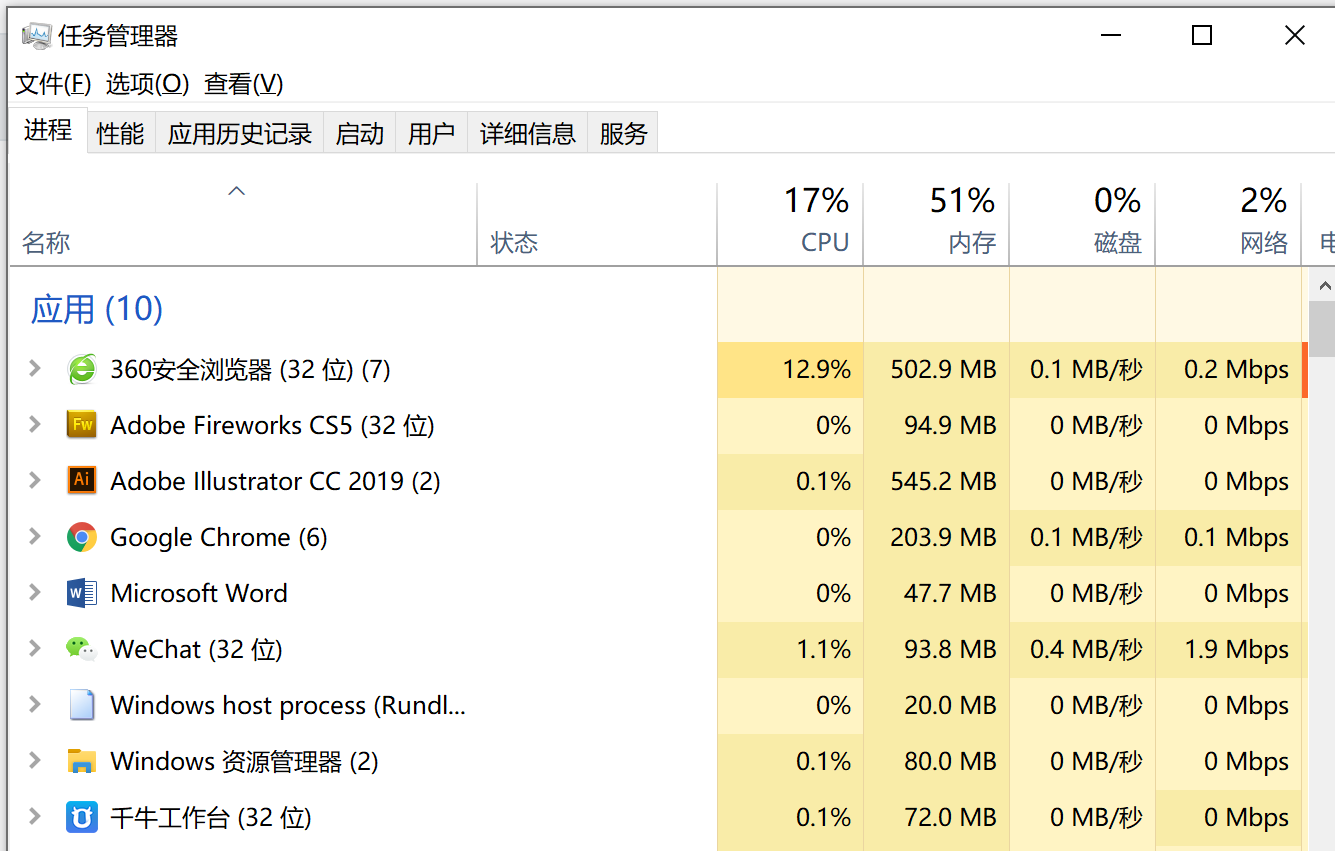1335x851 pixels.
Task: Click the scrollbar up arrow
Action: point(1322,284)
